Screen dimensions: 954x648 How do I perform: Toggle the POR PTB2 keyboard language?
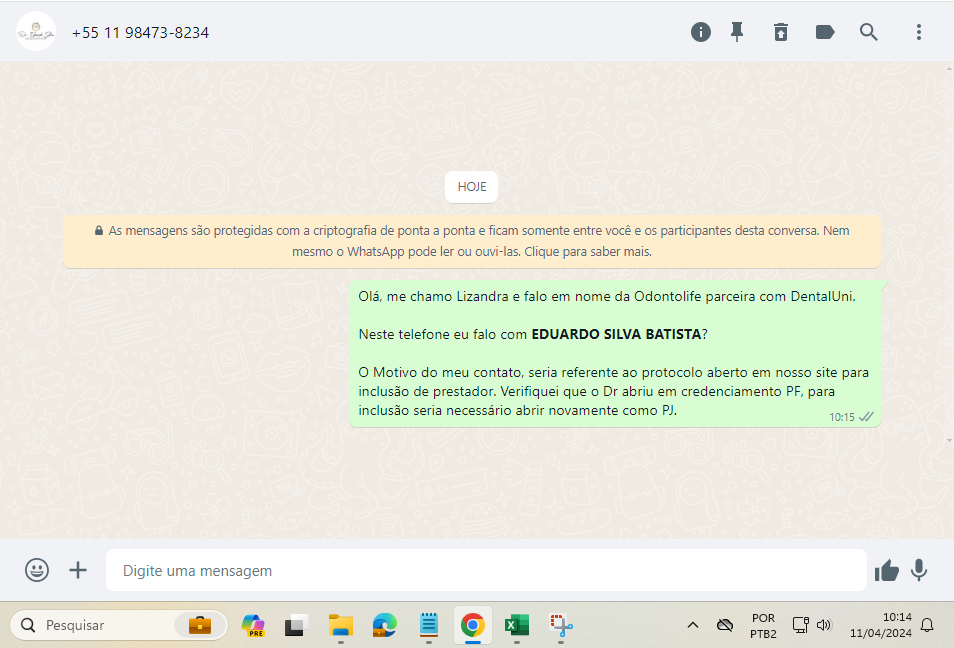(763, 625)
